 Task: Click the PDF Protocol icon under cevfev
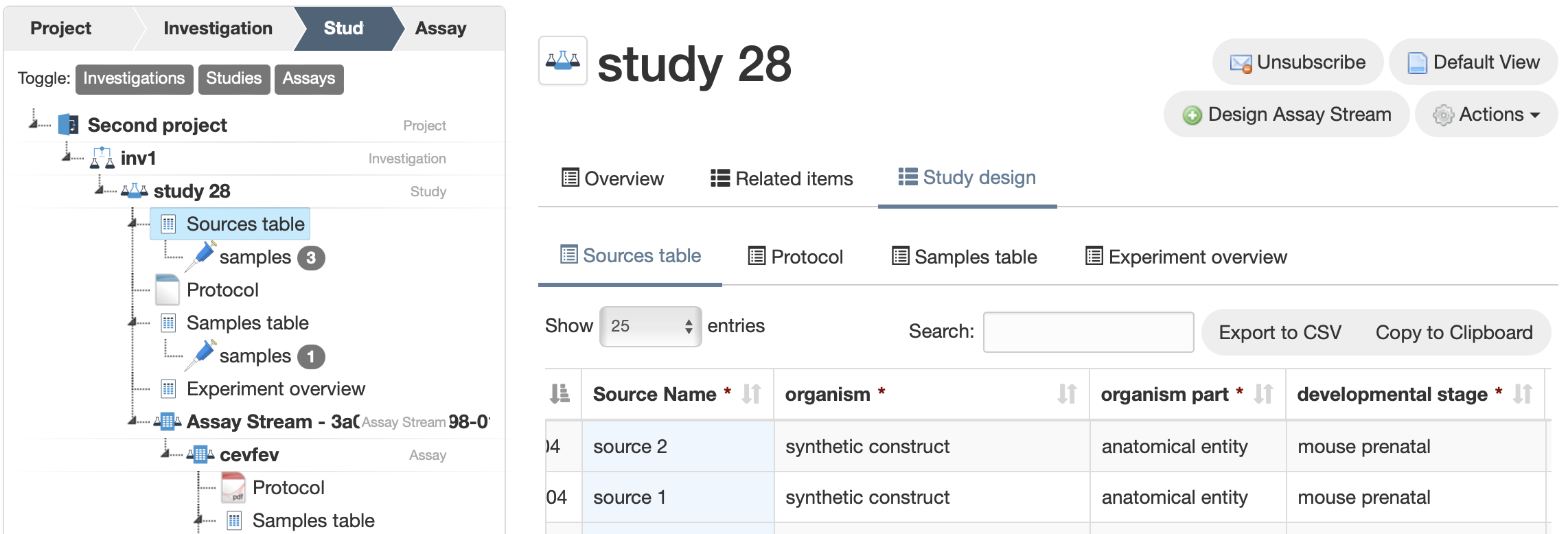coord(233,487)
